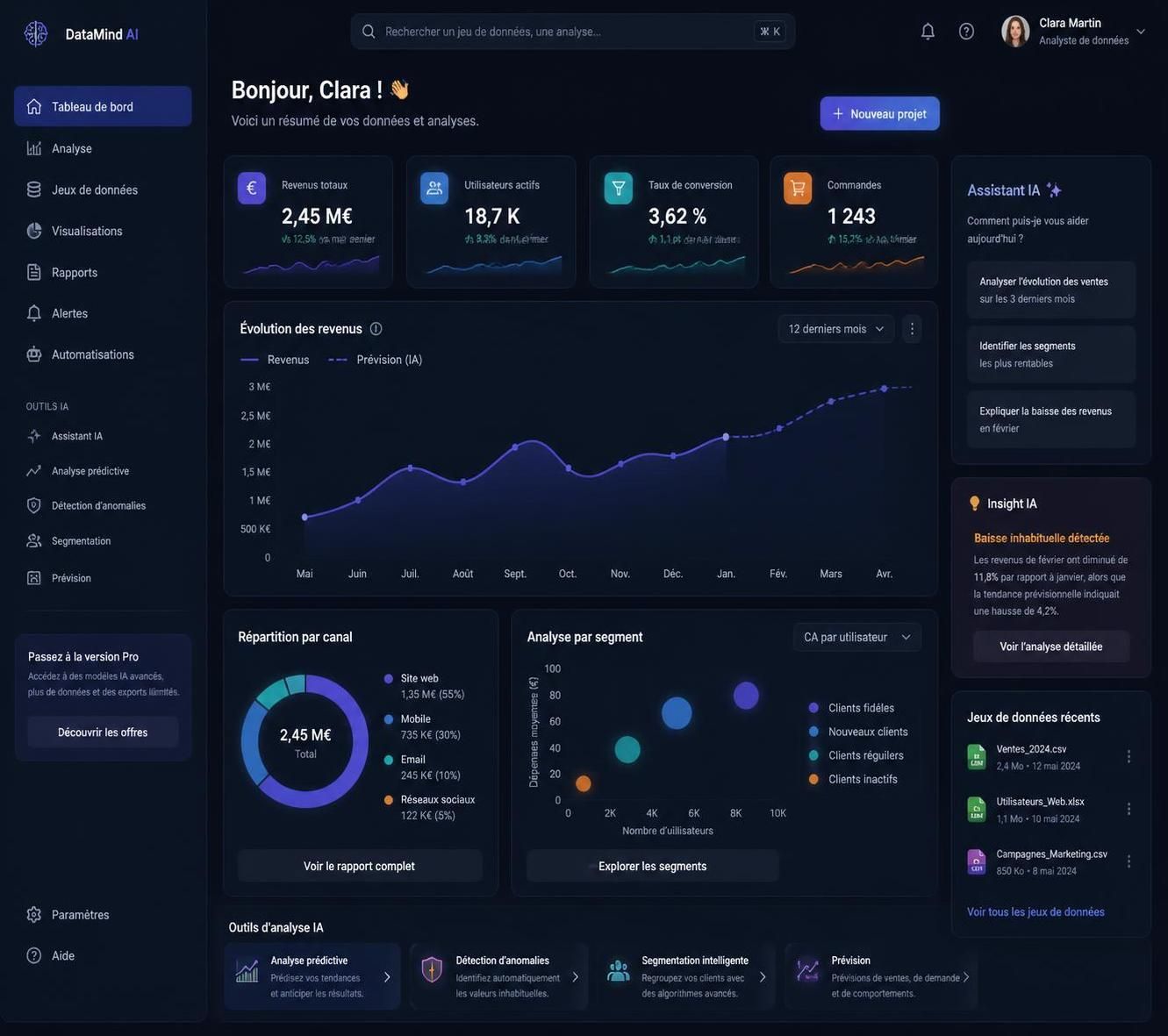Screen dimensions: 1168x1036
Task: Expand the Prévision tool card chevron
Action: click(x=966, y=977)
